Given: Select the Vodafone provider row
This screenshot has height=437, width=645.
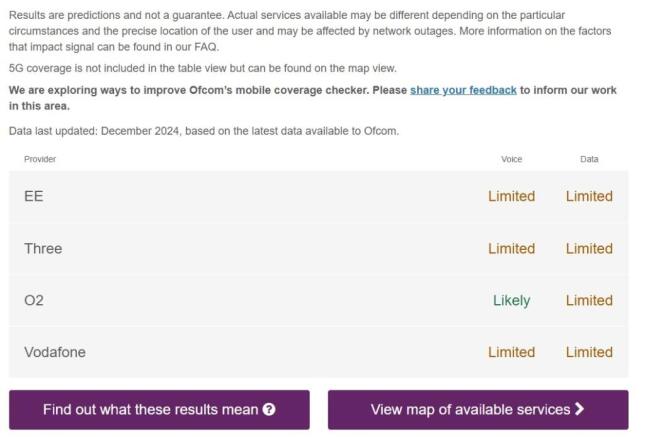Looking at the screenshot, I should pos(318,352).
